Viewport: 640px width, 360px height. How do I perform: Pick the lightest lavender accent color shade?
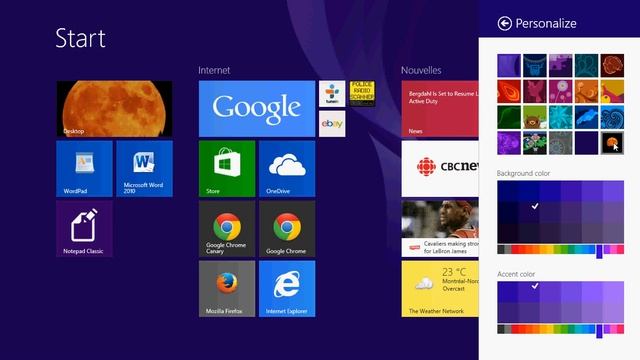(x=613, y=292)
